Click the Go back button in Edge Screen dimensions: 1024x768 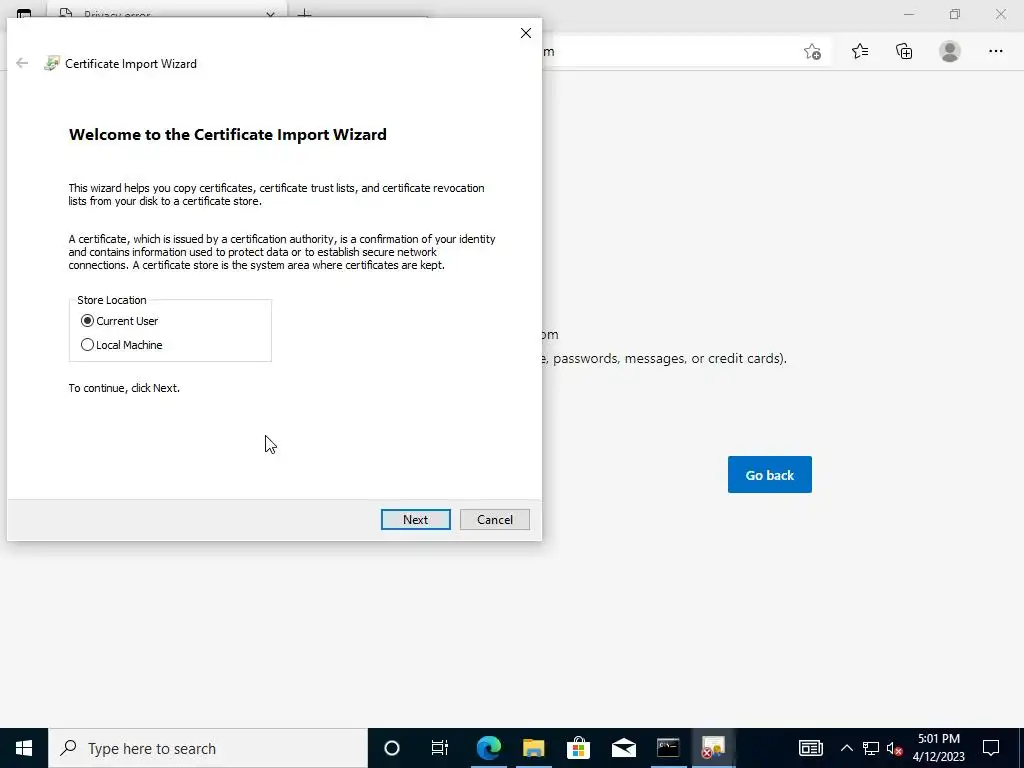coord(769,475)
